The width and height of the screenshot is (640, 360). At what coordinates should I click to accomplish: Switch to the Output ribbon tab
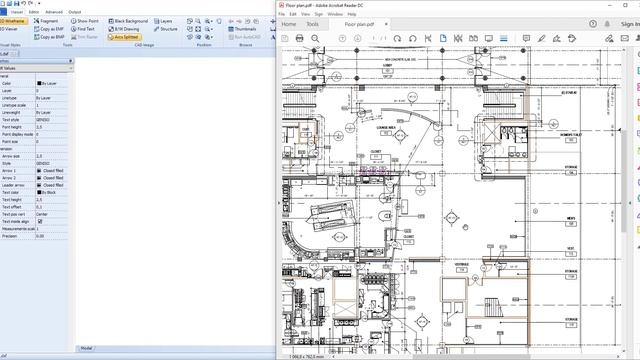(75, 12)
